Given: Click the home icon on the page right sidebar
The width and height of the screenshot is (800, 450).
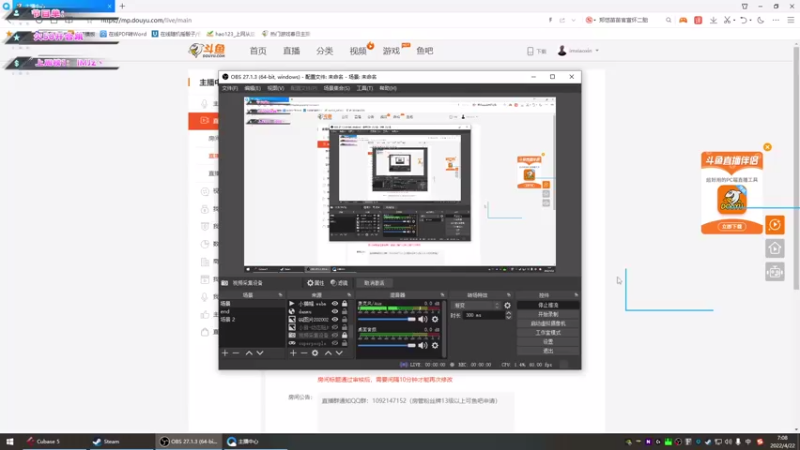Looking at the screenshot, I should pos(774,248).
